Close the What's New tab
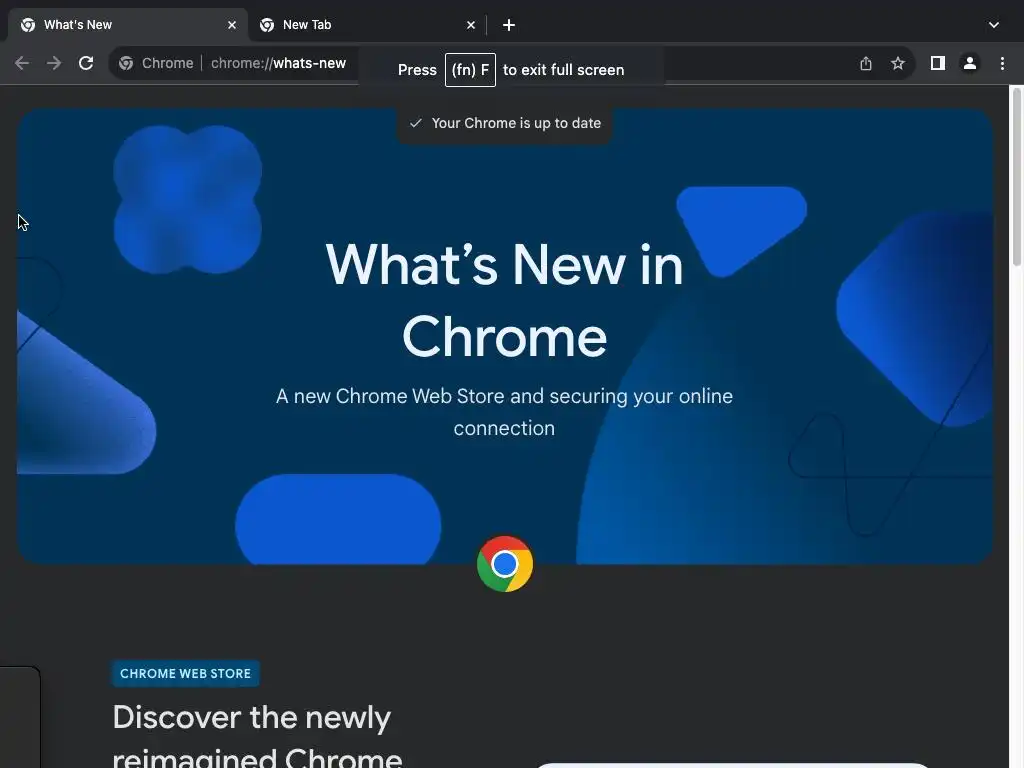The height and width of the screenshot is (768, 1024). click(232, 25)
